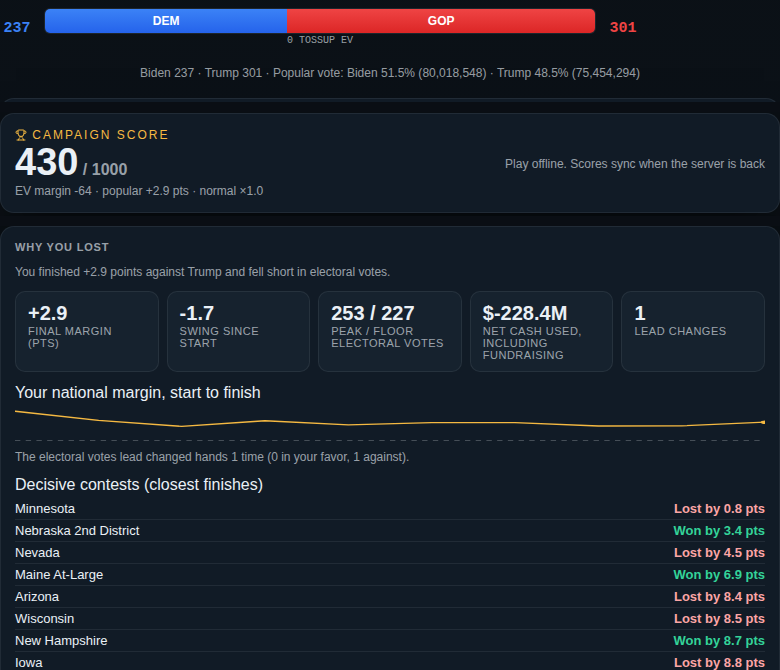Viewport: 780px width, 670px height.
Task: Click 'Lost by 8.5 pts' result
Action: click(719, 618)
